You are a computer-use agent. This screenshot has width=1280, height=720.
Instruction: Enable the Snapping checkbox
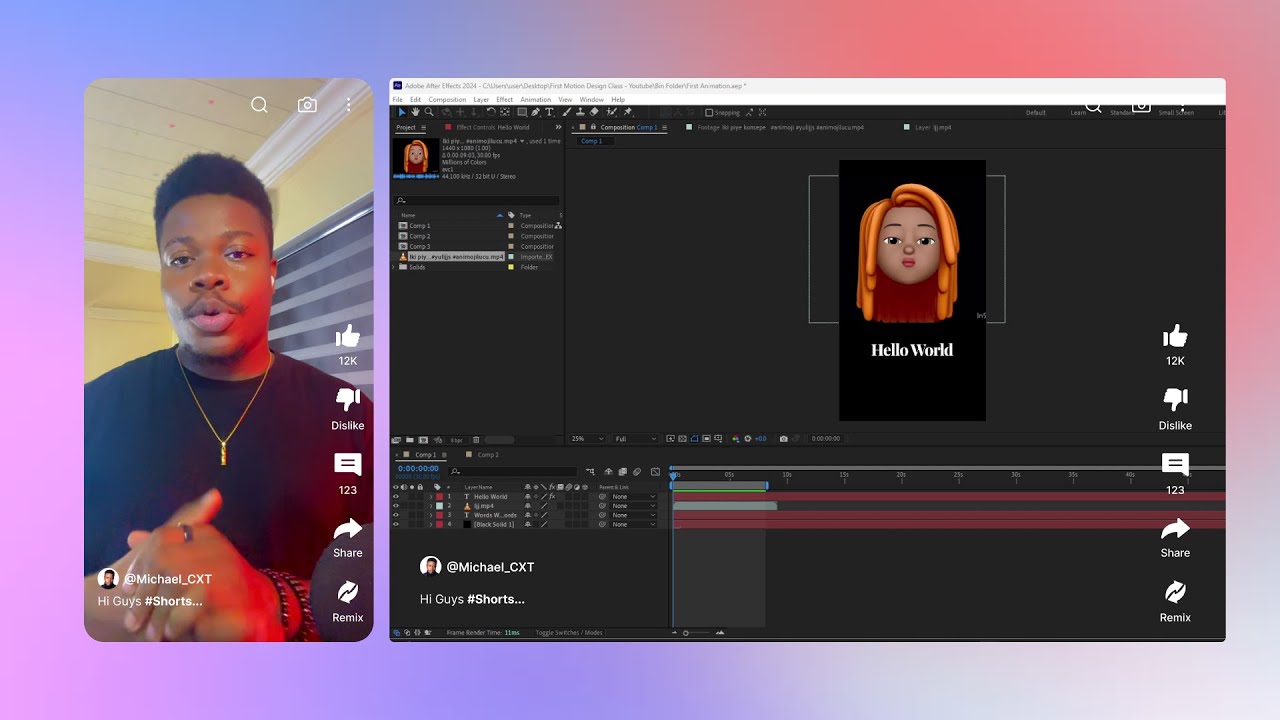click(x=709, y=113)
